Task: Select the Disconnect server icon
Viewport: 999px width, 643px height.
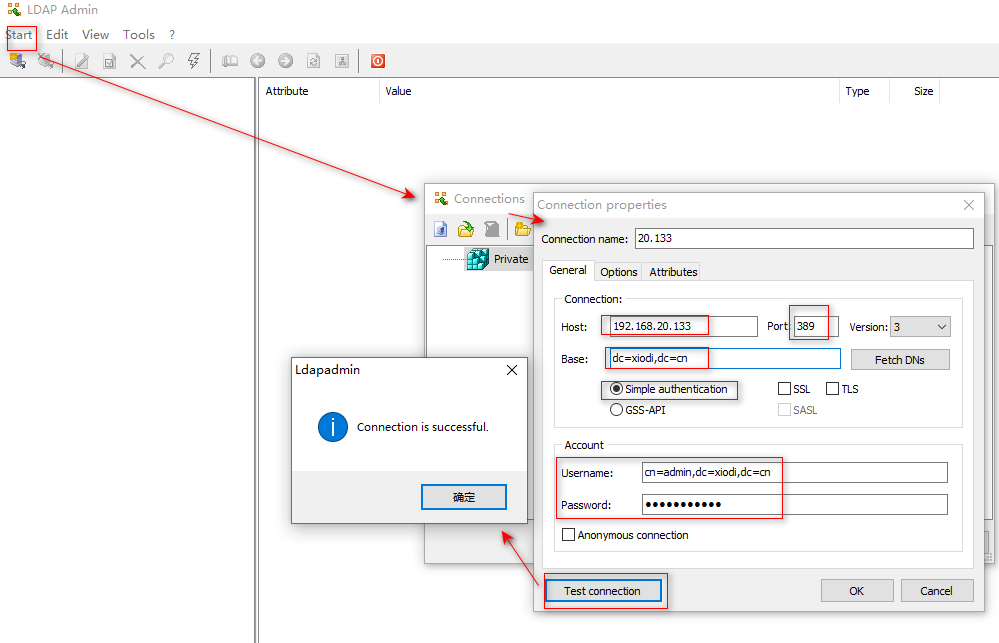Action: click(43, 60)
